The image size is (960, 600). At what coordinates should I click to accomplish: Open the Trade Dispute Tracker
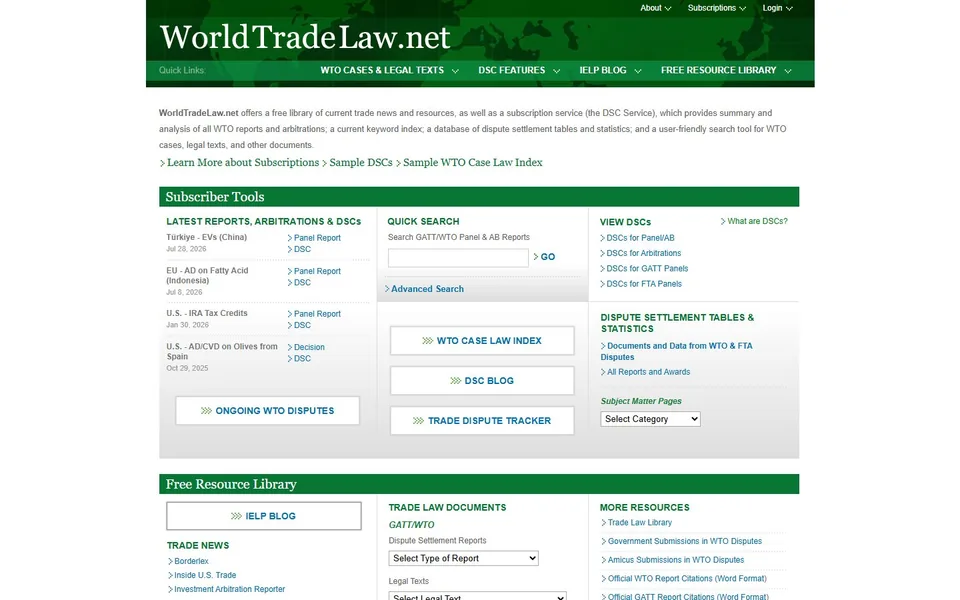point(482,421)
